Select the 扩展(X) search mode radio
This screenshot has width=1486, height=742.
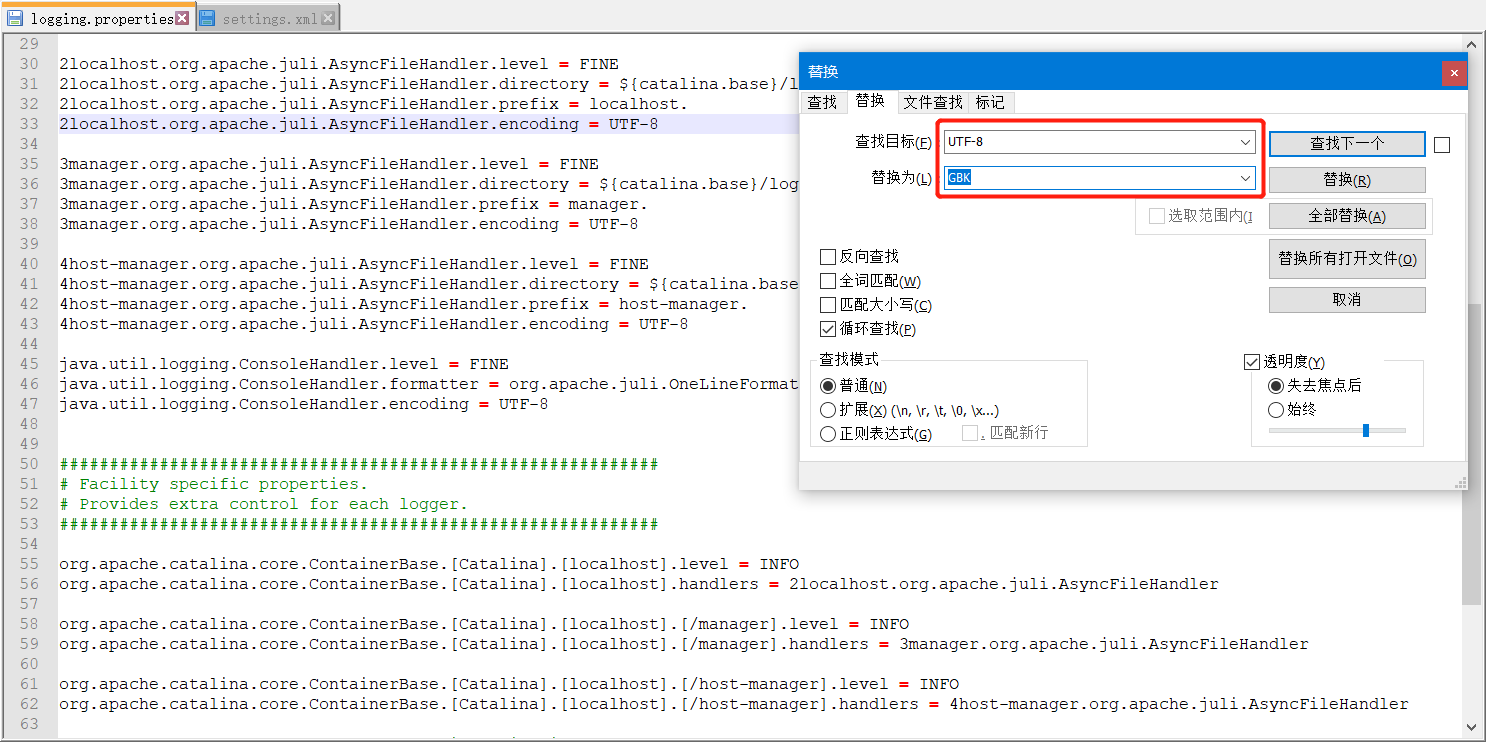(x=828, y=410)
